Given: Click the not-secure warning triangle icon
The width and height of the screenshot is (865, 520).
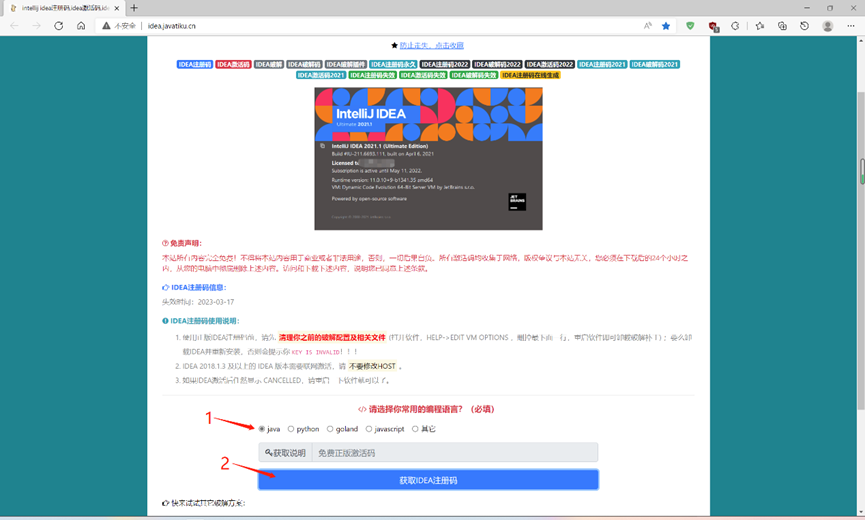Looking at the screenshot, I should 106,26.
